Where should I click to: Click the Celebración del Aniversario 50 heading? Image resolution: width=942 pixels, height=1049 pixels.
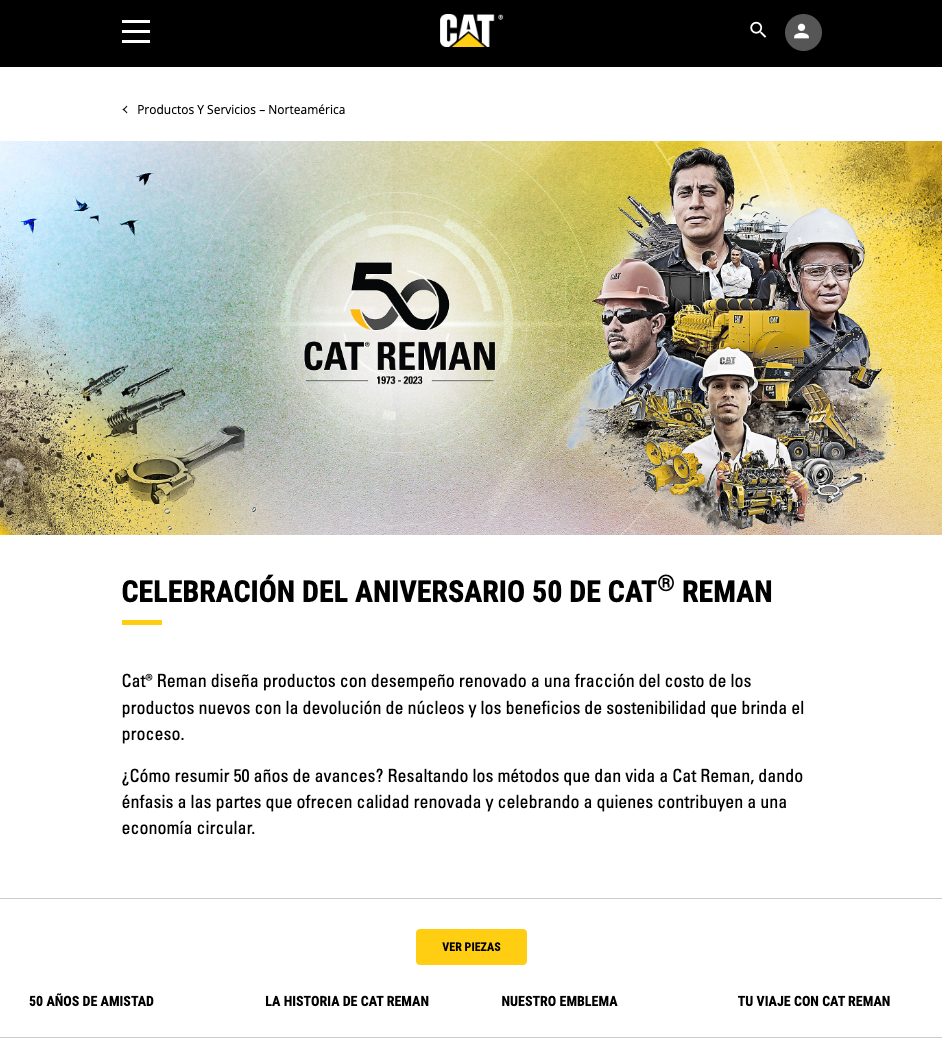447,591
